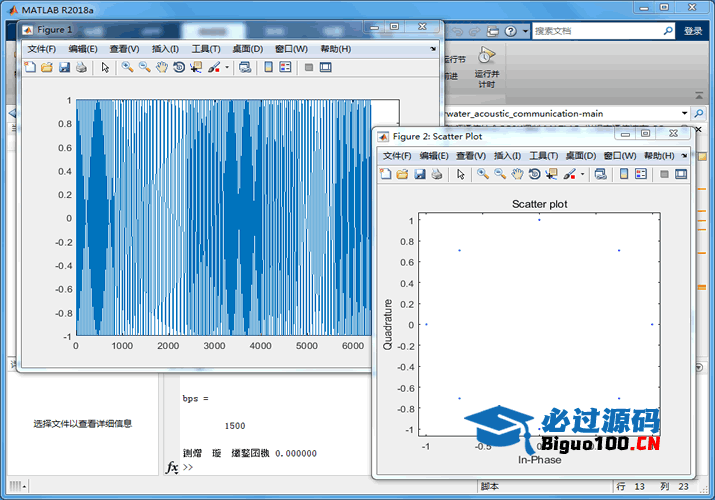Insert Legend icon in Figure 2 toolbar
715x500 pixels.
641,174
